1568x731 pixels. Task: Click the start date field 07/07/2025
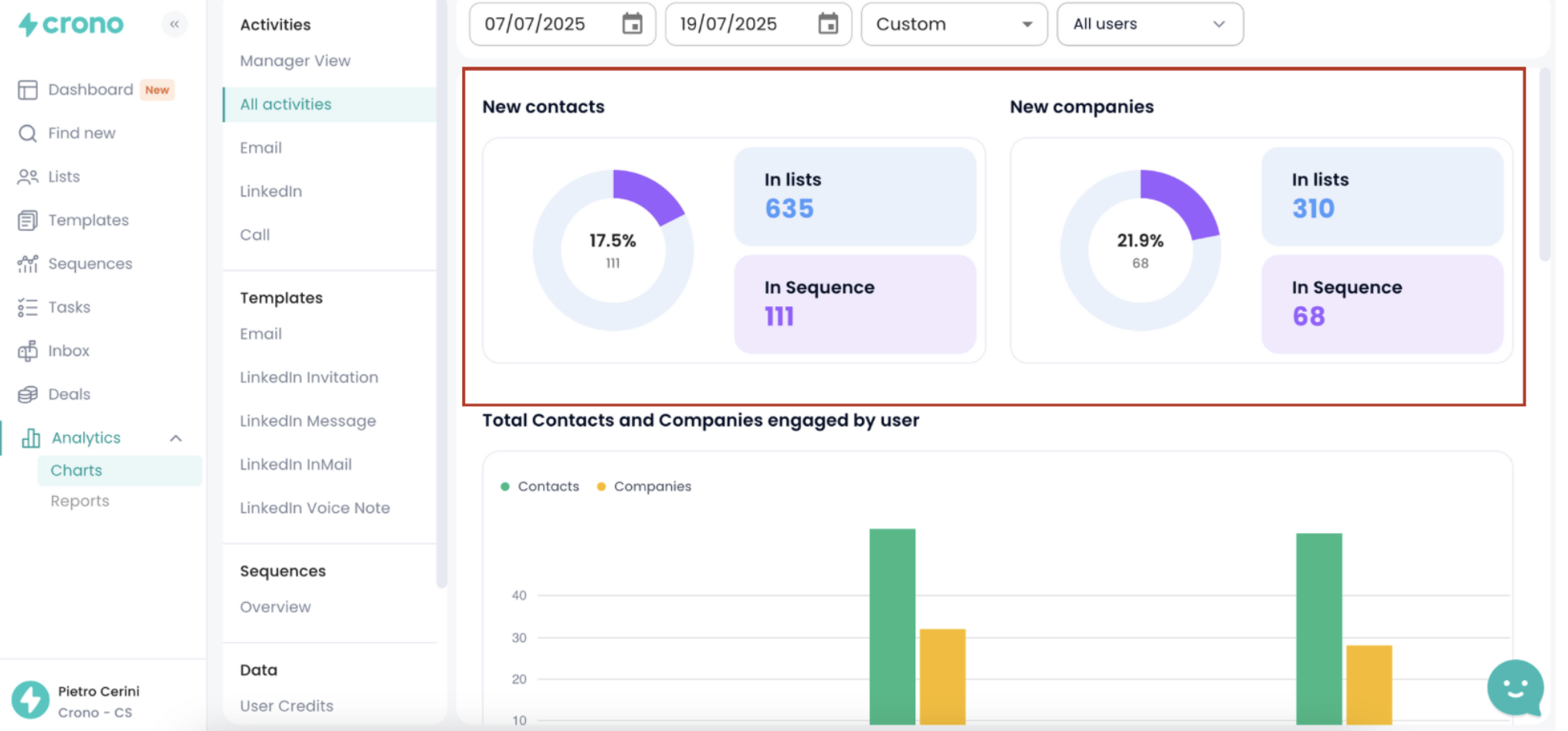pyautogui.click(x=562, y=24)
